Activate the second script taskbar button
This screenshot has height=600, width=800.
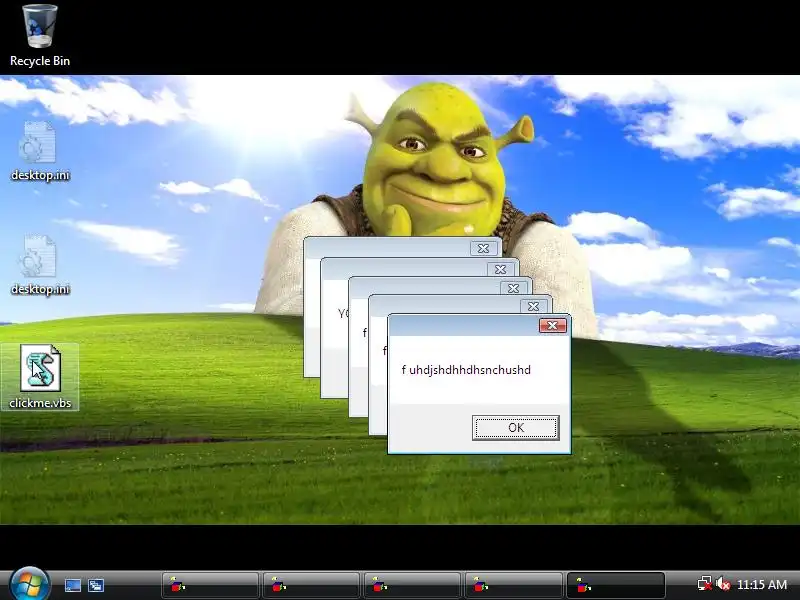pyautogui.click(x=311, y=585)
